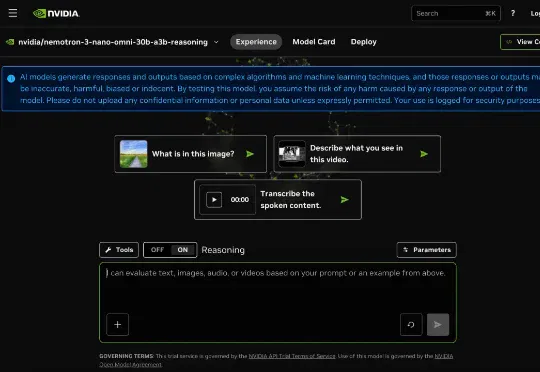Switch to the Deploy tab
Viewport: 540px width, 372px height.
click(363, 42)
